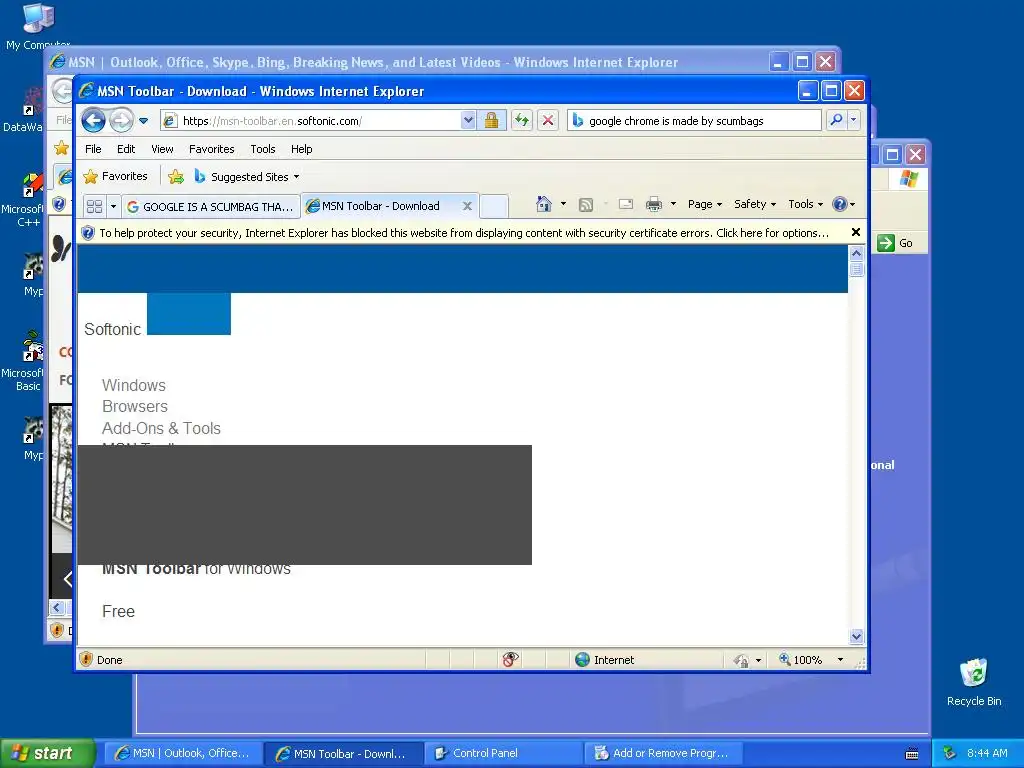Click the Read Mail envelope icon
1024x768 pixels.
(626, 204)
